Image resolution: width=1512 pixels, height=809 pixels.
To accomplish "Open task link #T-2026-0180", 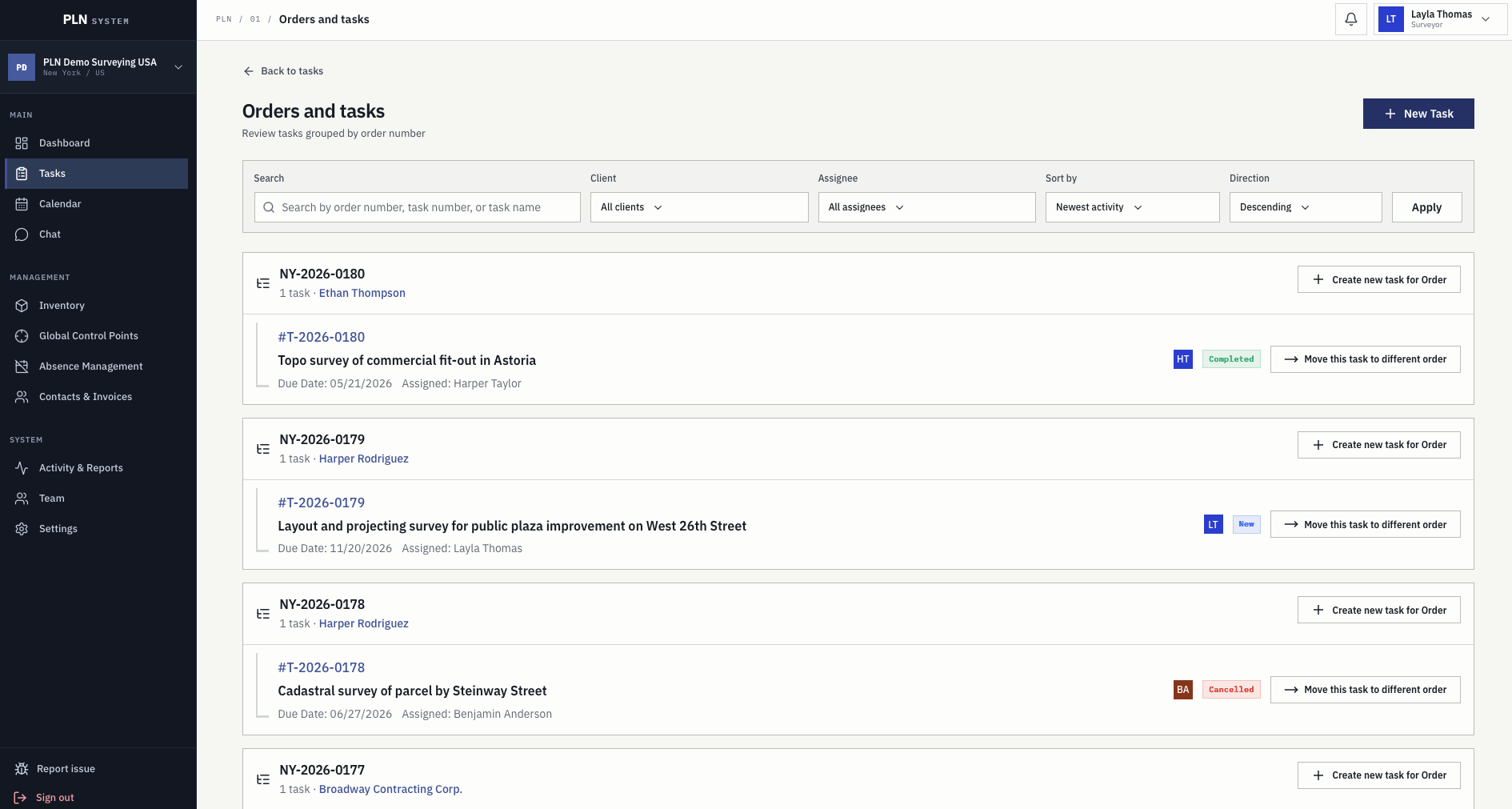I will click(x=321, y=338).
